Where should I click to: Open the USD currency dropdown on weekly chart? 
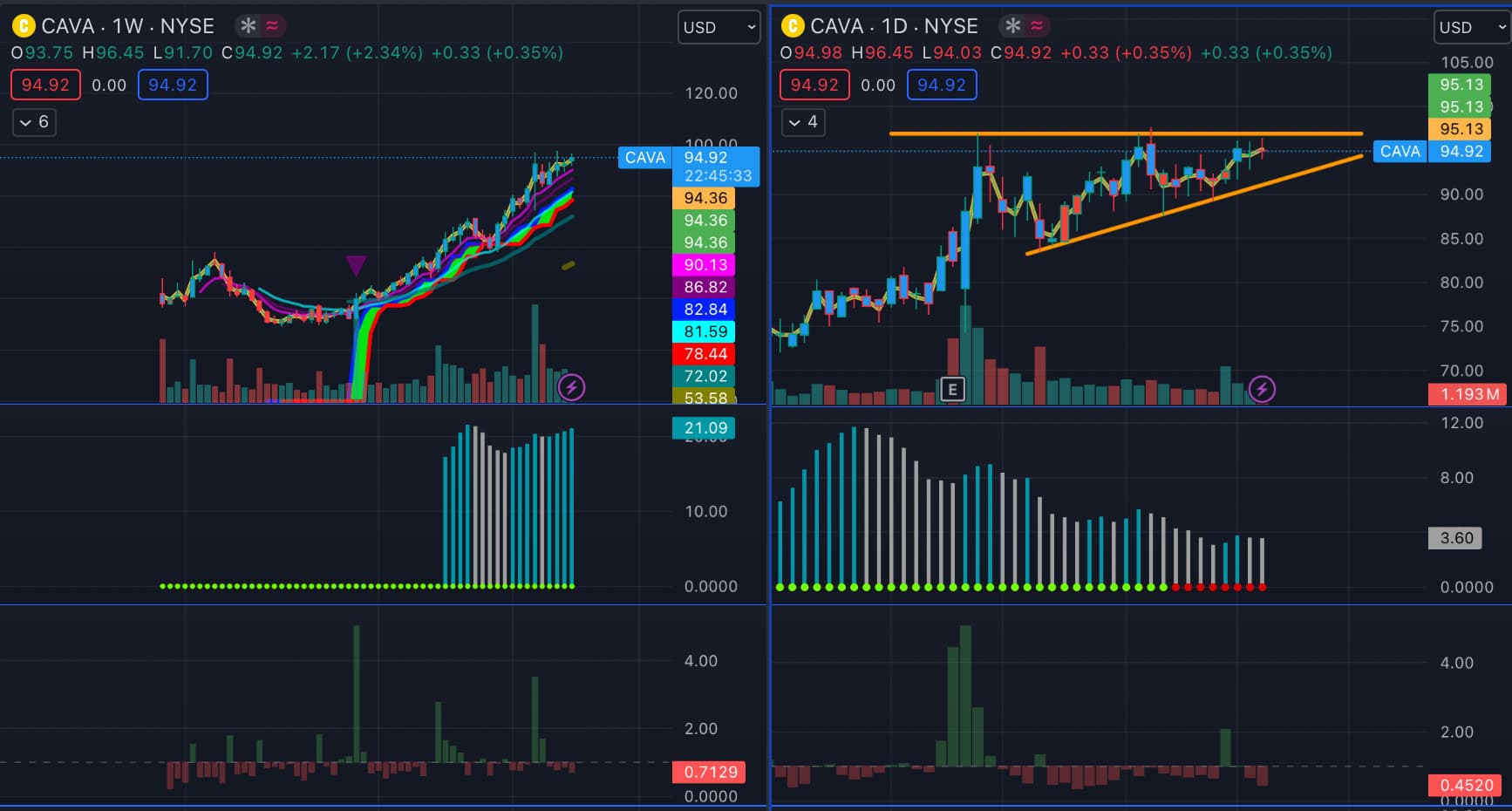719,27
